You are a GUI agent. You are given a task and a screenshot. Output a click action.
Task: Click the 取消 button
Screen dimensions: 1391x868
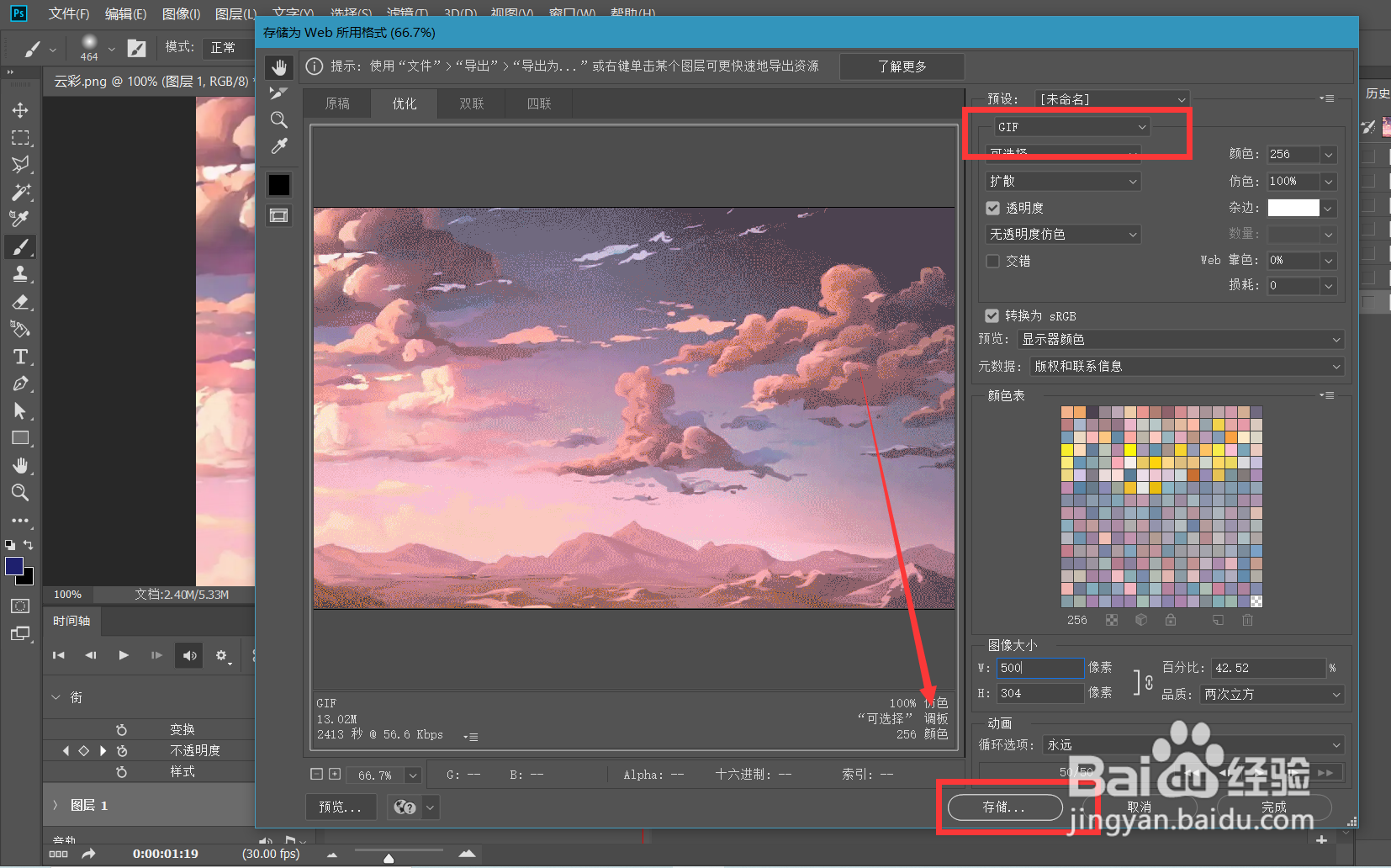pyautogui.click(x=1140, y=807)
